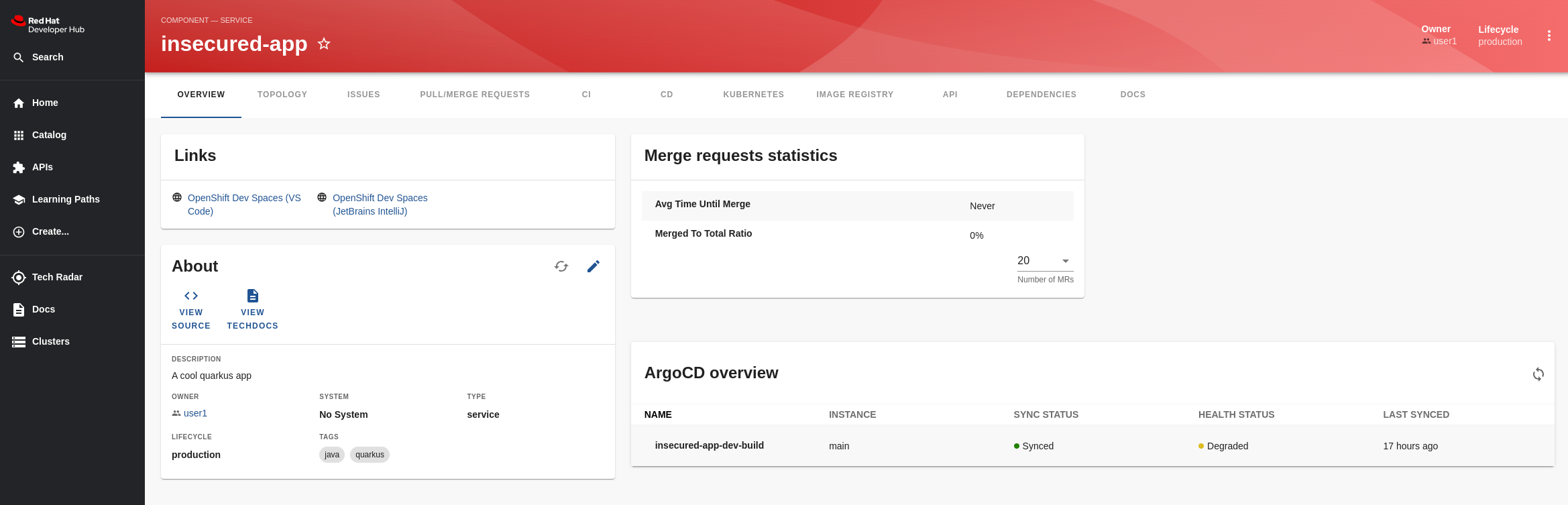
Task: Click globe icon beside OpenShift Dev Spaces VS Code
Action: point(177,197)
